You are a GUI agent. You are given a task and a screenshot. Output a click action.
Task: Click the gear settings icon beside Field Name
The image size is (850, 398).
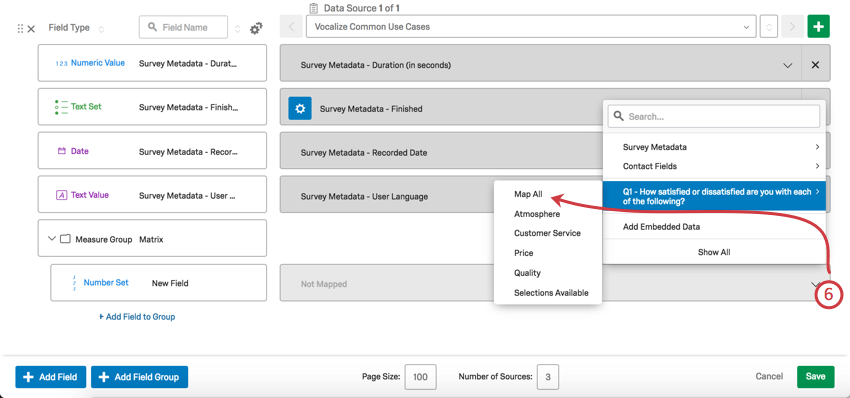click(256, 28)
